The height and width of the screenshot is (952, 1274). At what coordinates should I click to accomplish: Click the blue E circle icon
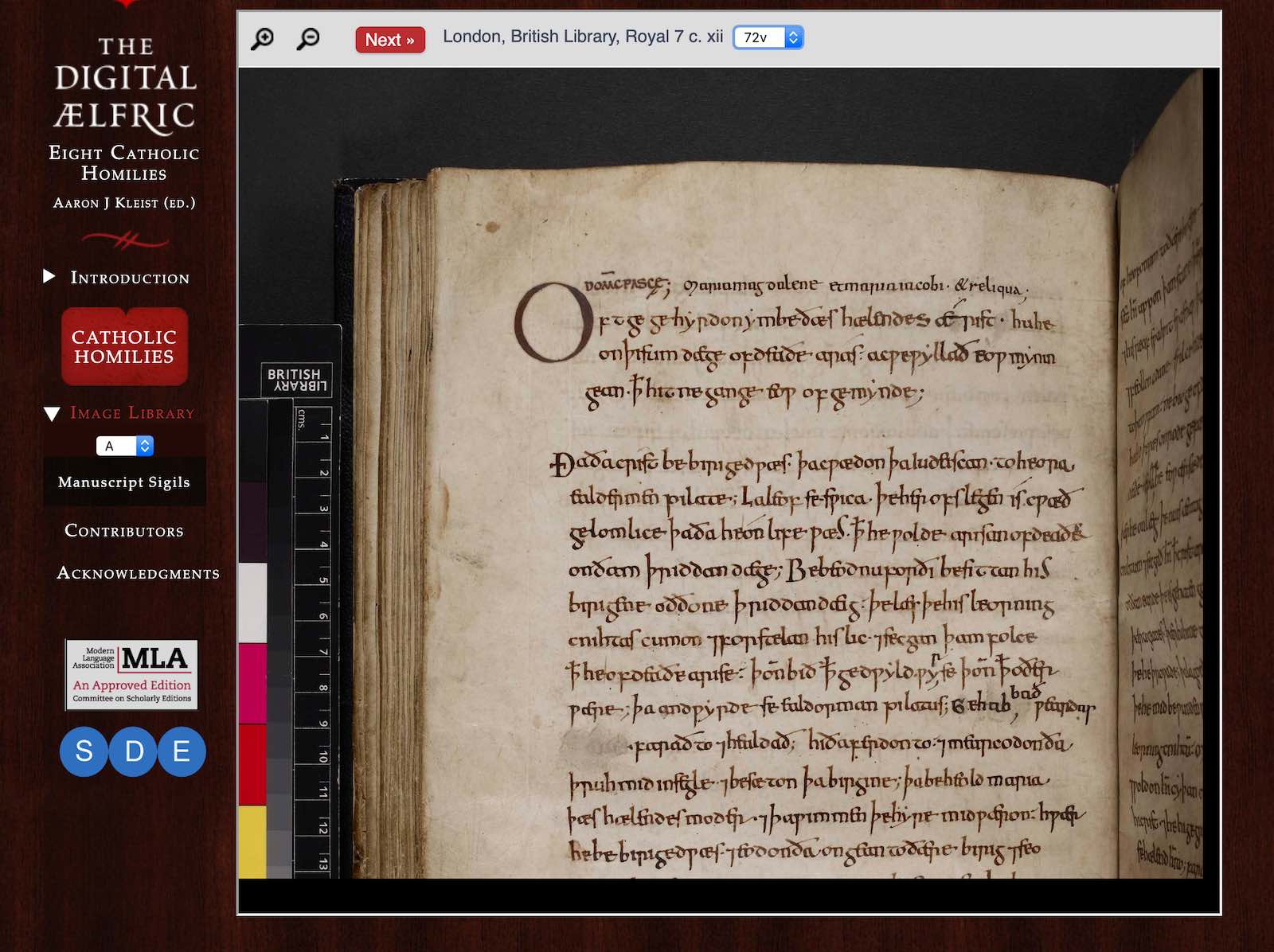(x=182, y=751)
